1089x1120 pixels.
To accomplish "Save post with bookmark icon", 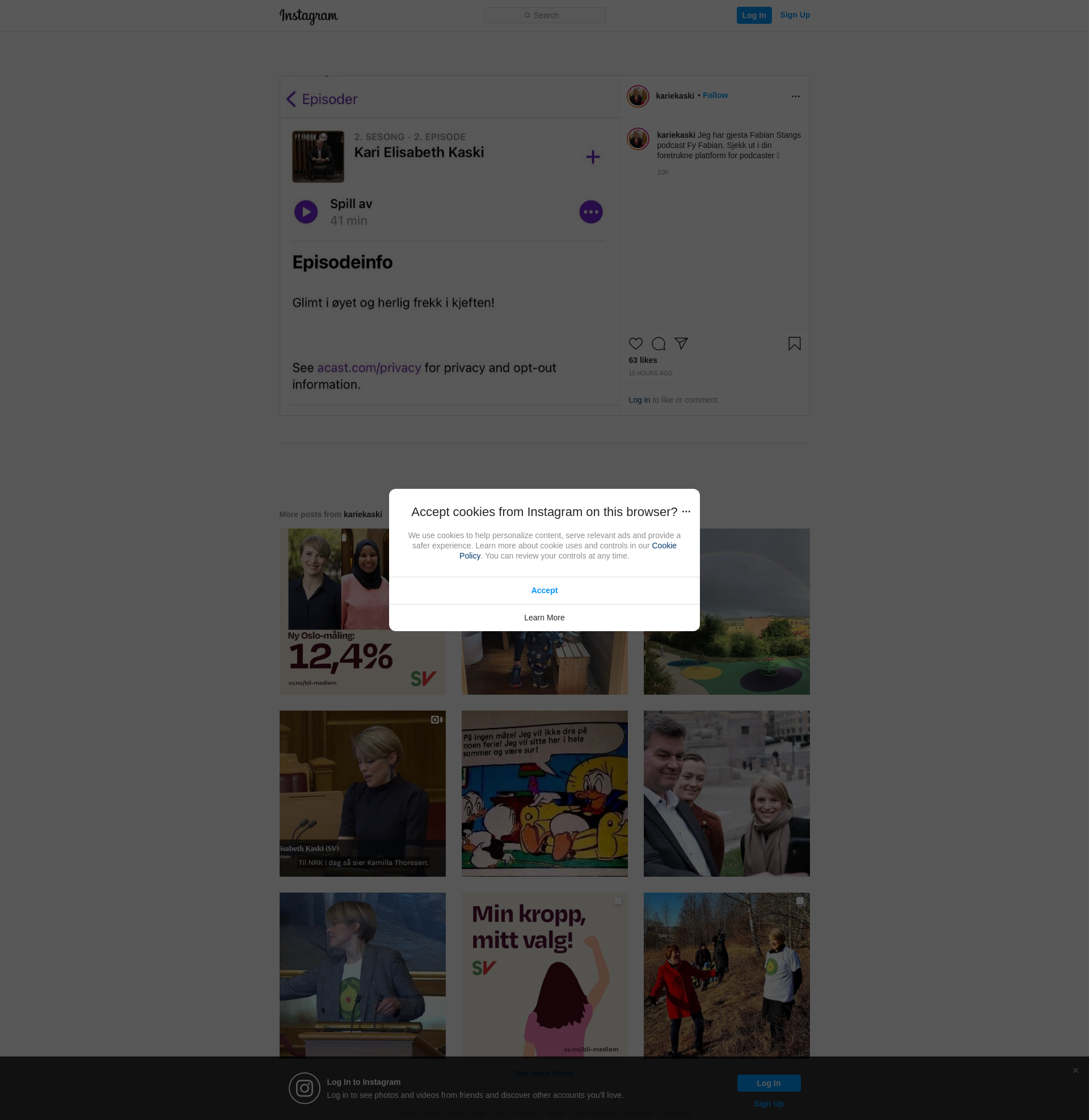I will 794,344.
